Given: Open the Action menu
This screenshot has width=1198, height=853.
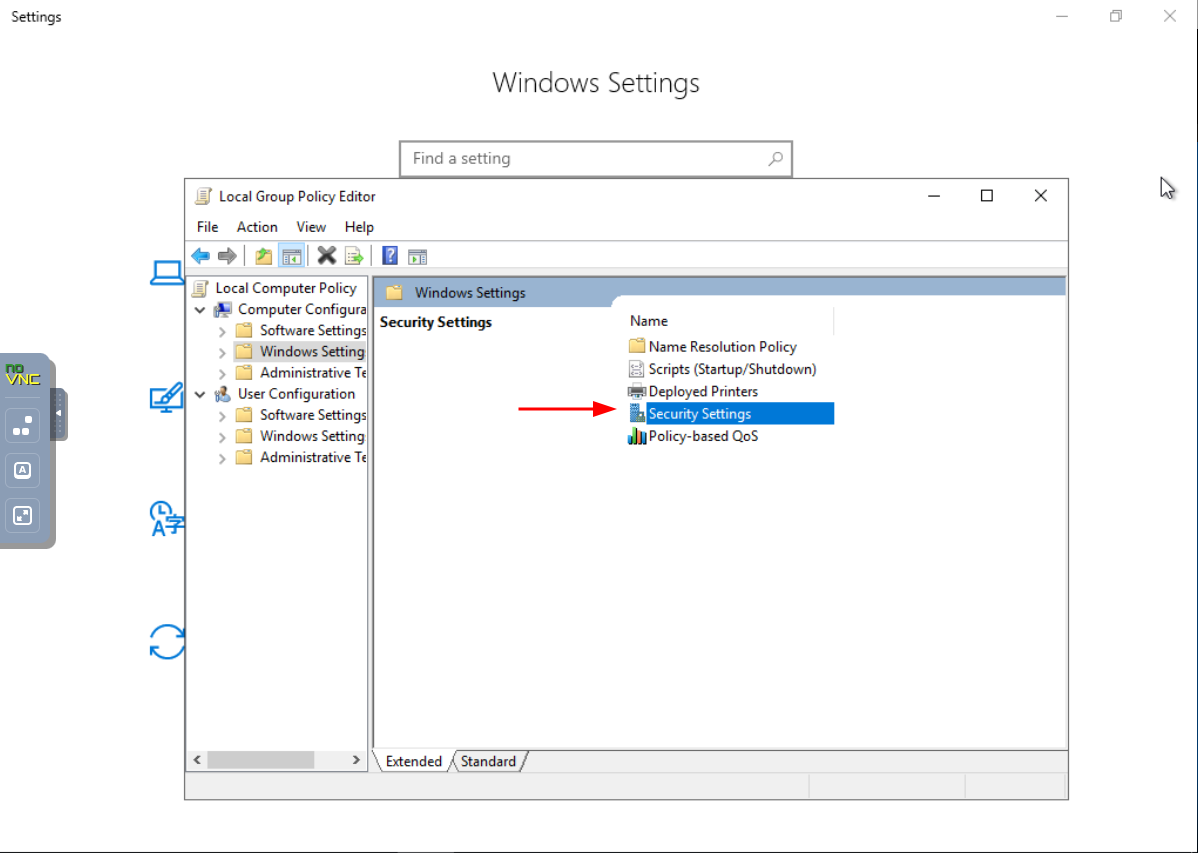Looking at the screenshot, I should (257, 227).
